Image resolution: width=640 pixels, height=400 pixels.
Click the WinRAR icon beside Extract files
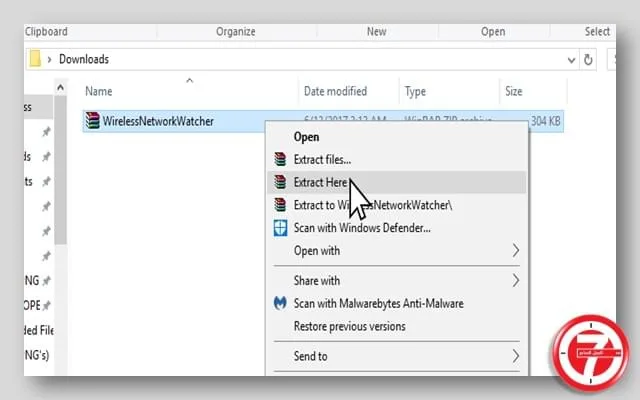click(280, 159)
